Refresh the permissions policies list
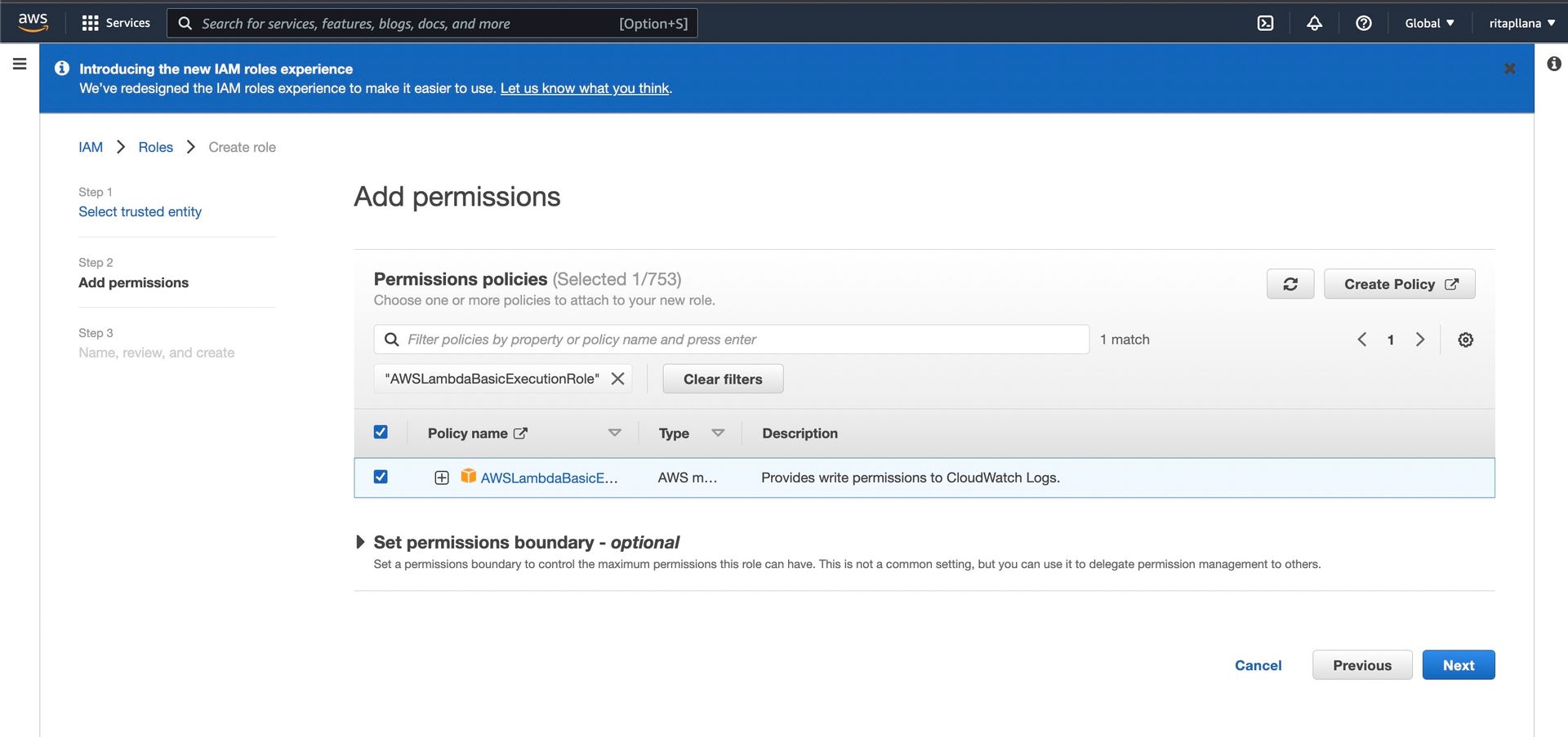The height and width of the screenshot is (737, 1568). [1290, 284]
